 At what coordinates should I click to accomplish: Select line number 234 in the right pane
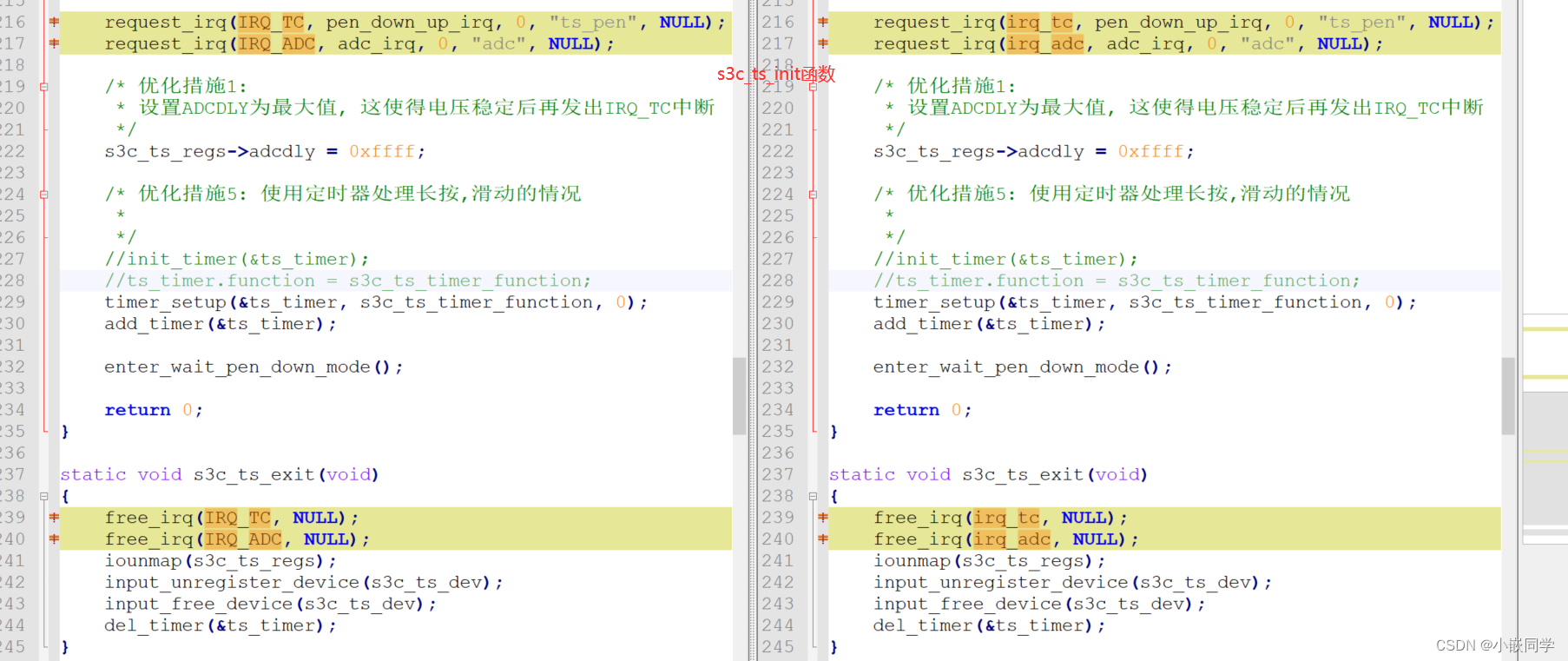[778, 410]
